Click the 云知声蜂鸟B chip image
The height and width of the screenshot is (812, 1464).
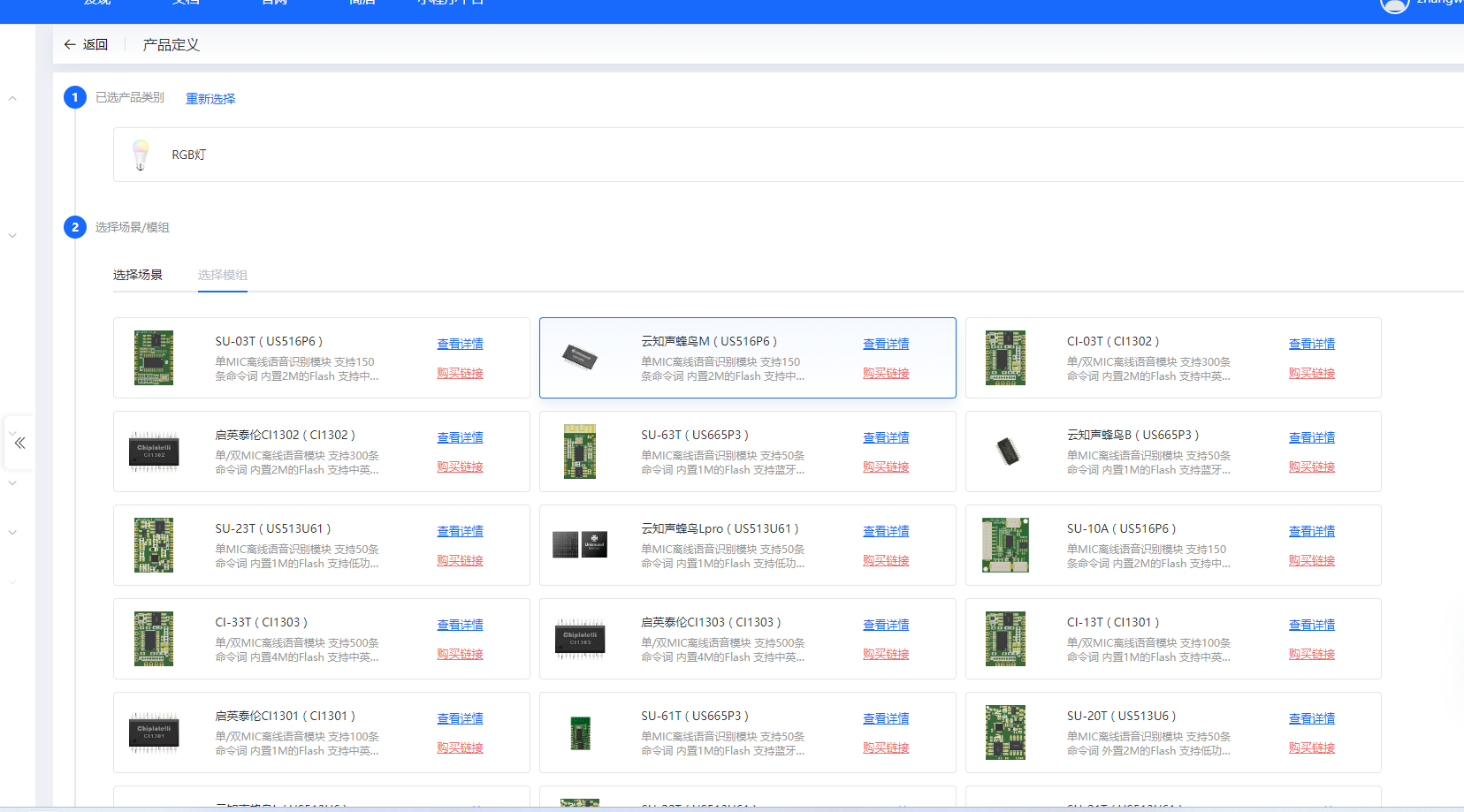1006,452
